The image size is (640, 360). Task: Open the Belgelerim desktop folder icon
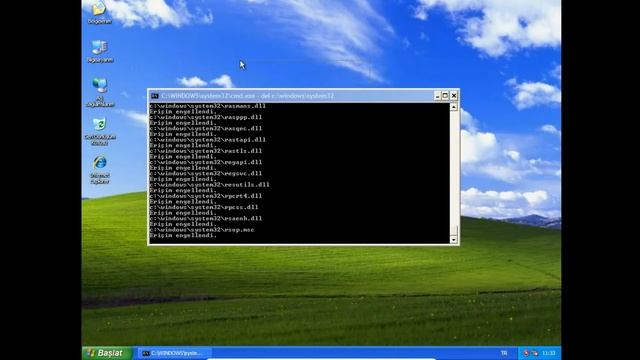coord(99,12)
